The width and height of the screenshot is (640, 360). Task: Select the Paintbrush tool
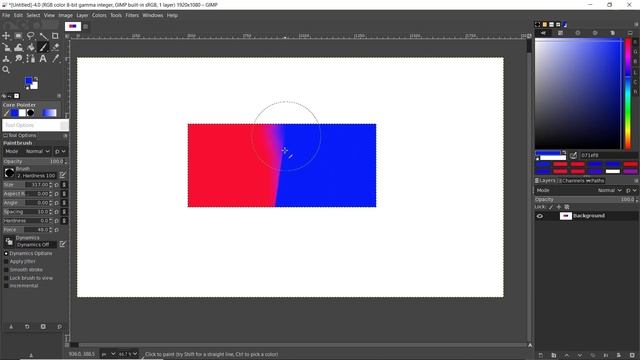(x=43, y=47)
